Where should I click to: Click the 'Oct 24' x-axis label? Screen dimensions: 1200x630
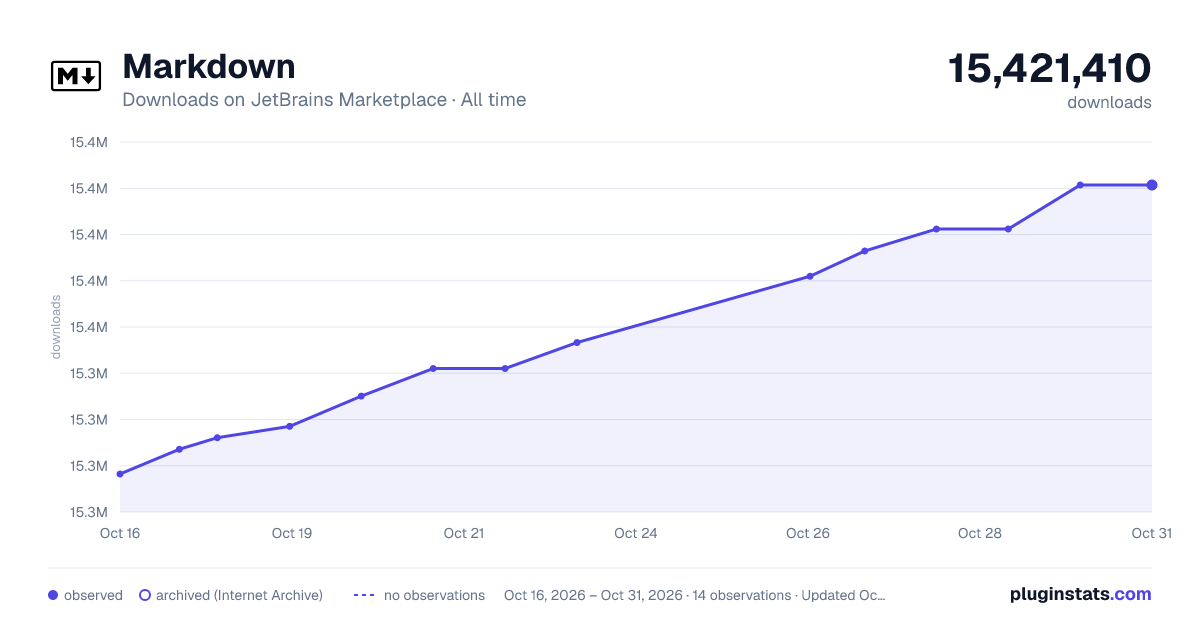[x=636, y=533]
